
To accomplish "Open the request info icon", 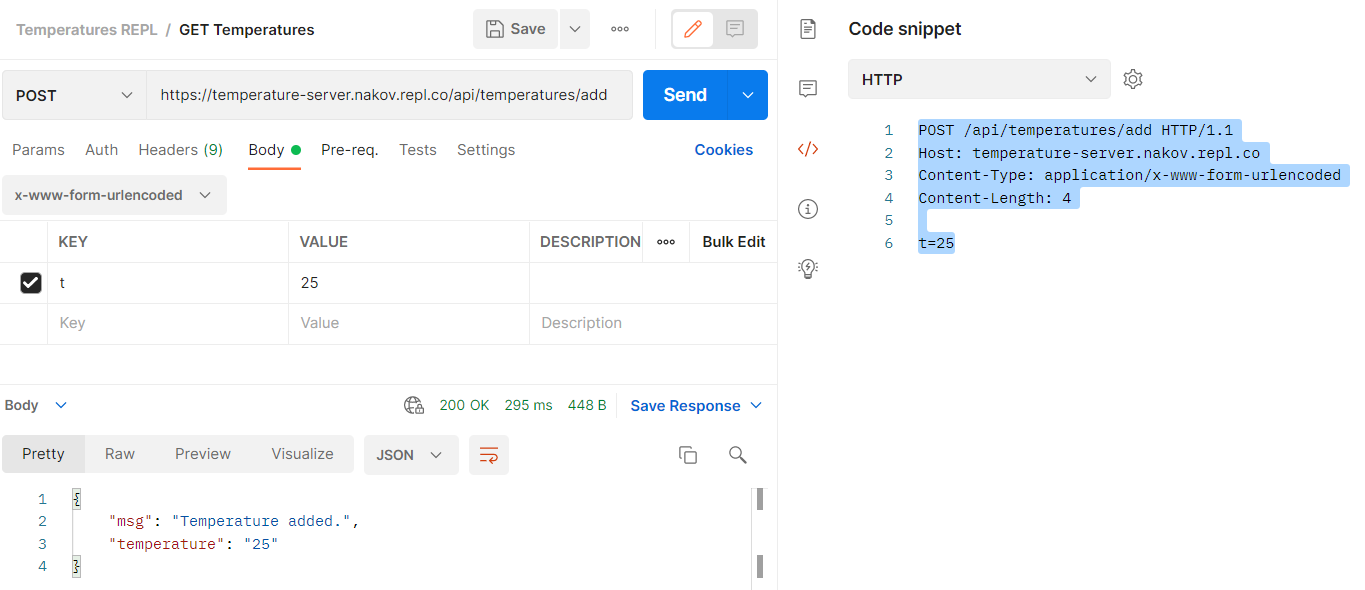I will (x=808, y=209).
